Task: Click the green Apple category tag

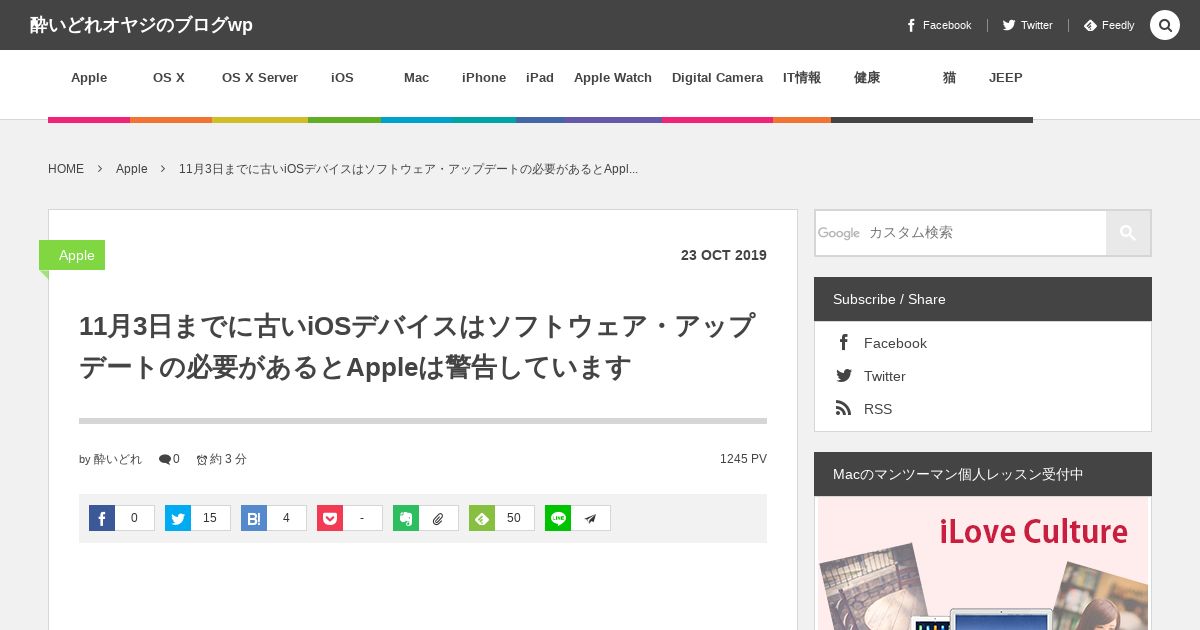Action: coord(72,255)
